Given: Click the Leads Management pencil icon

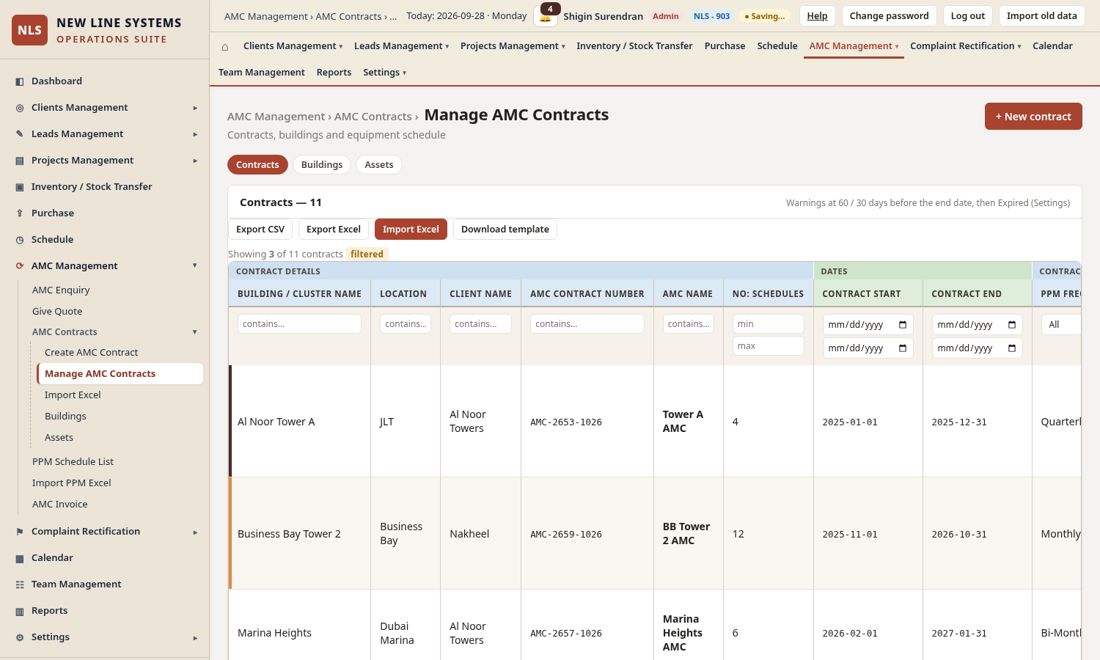Looking at the screenshot, I should coord(20,134).
